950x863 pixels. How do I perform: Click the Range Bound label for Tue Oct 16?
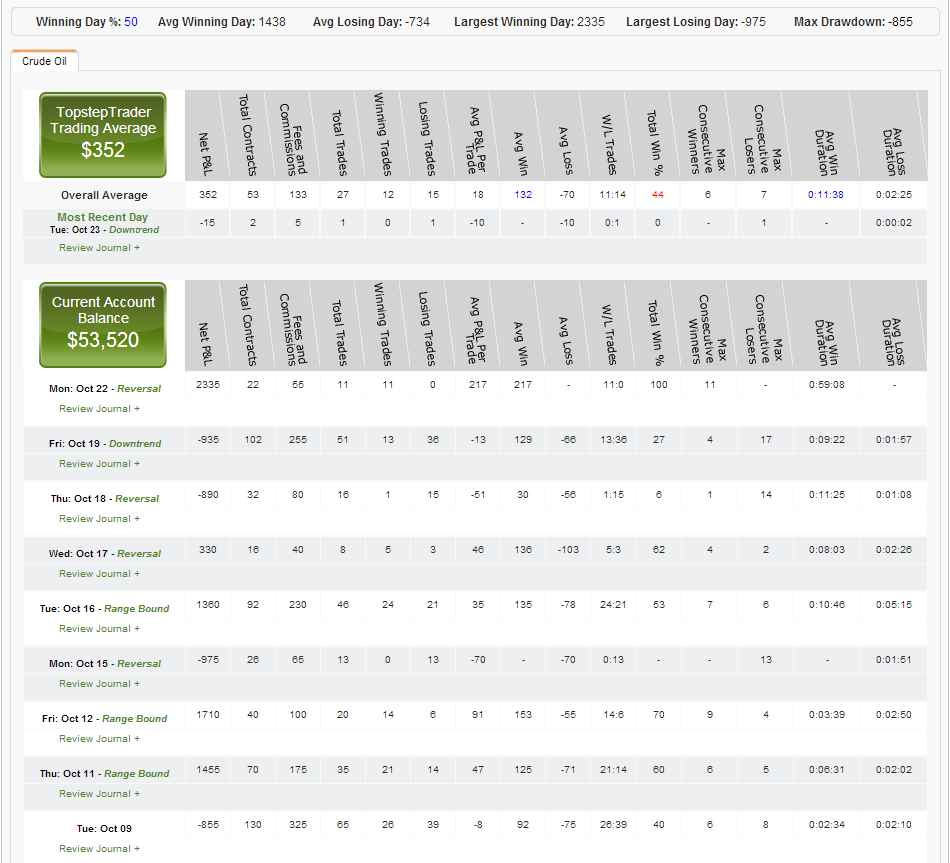point(136,609)
